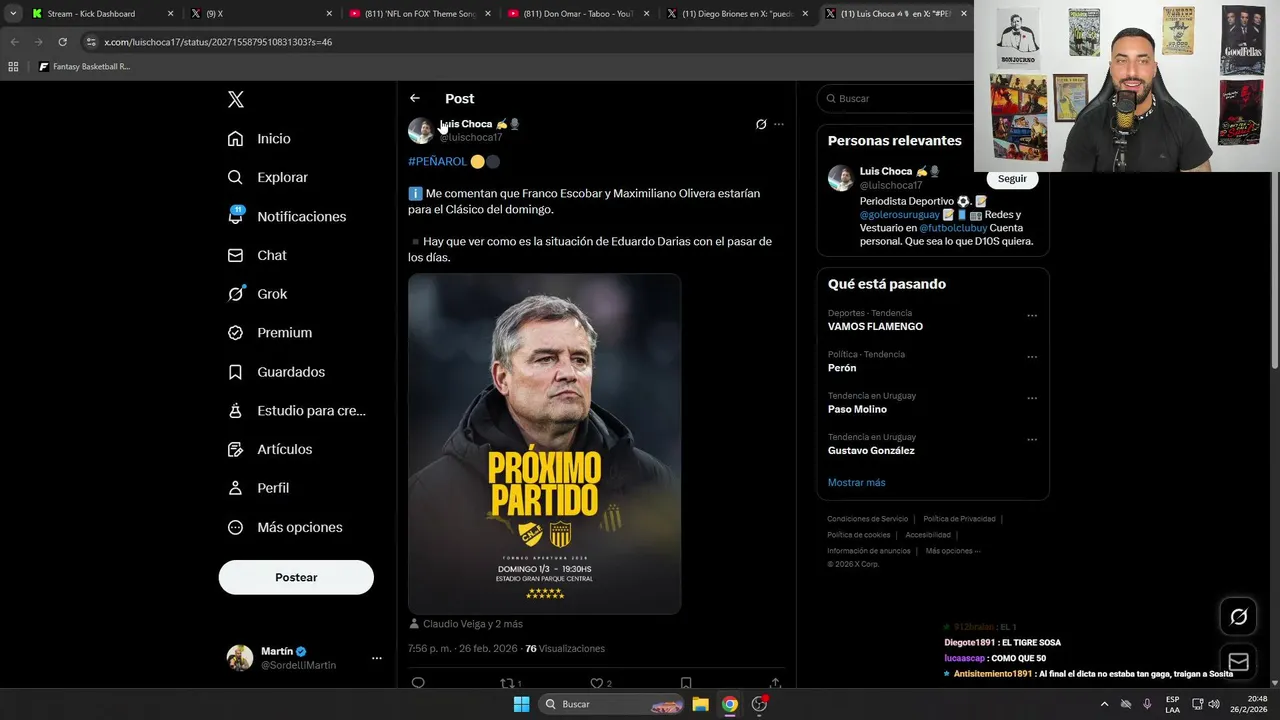Open Fantasy Basketball bookmark
The width and height of the screenshot is (1280, 720).
click(x=85, y=67)
